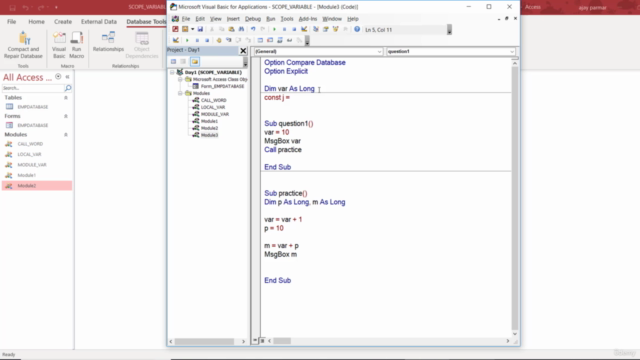Collapse the navigation pane with the double chevron
Image resolution: width=640 pixels, height=360 pixels.
67,77
